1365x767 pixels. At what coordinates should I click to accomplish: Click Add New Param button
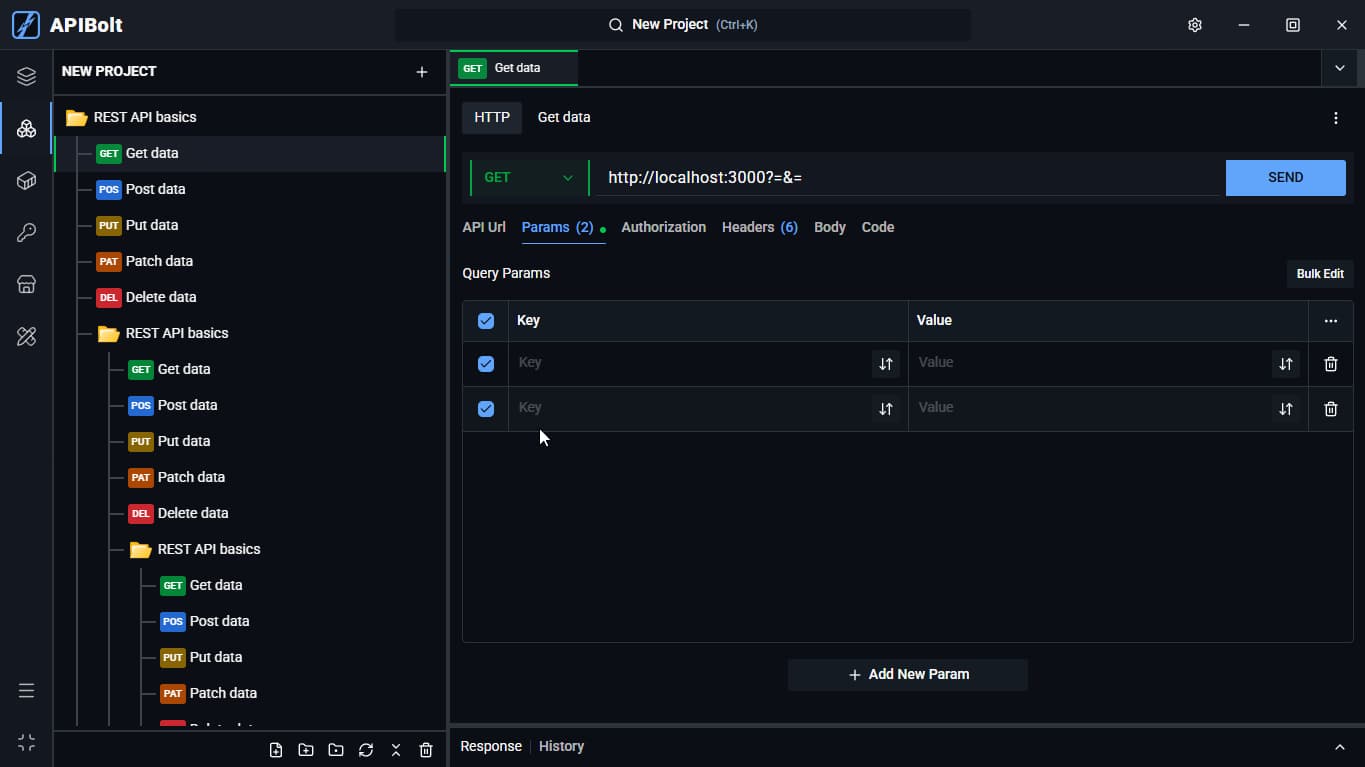pos(908,675)
